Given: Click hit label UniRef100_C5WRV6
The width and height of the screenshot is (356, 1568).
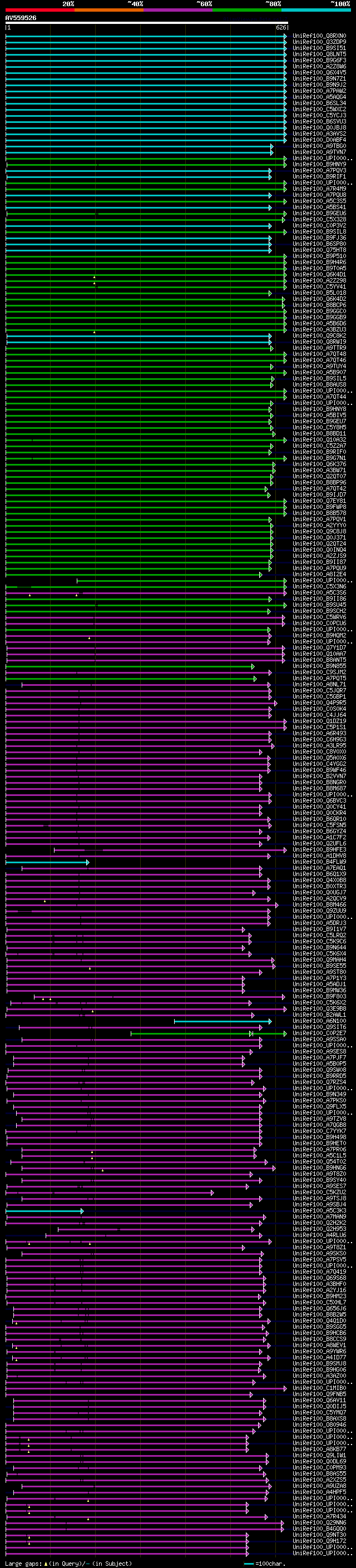Looking at the screenshot, I should coord(319,617).
